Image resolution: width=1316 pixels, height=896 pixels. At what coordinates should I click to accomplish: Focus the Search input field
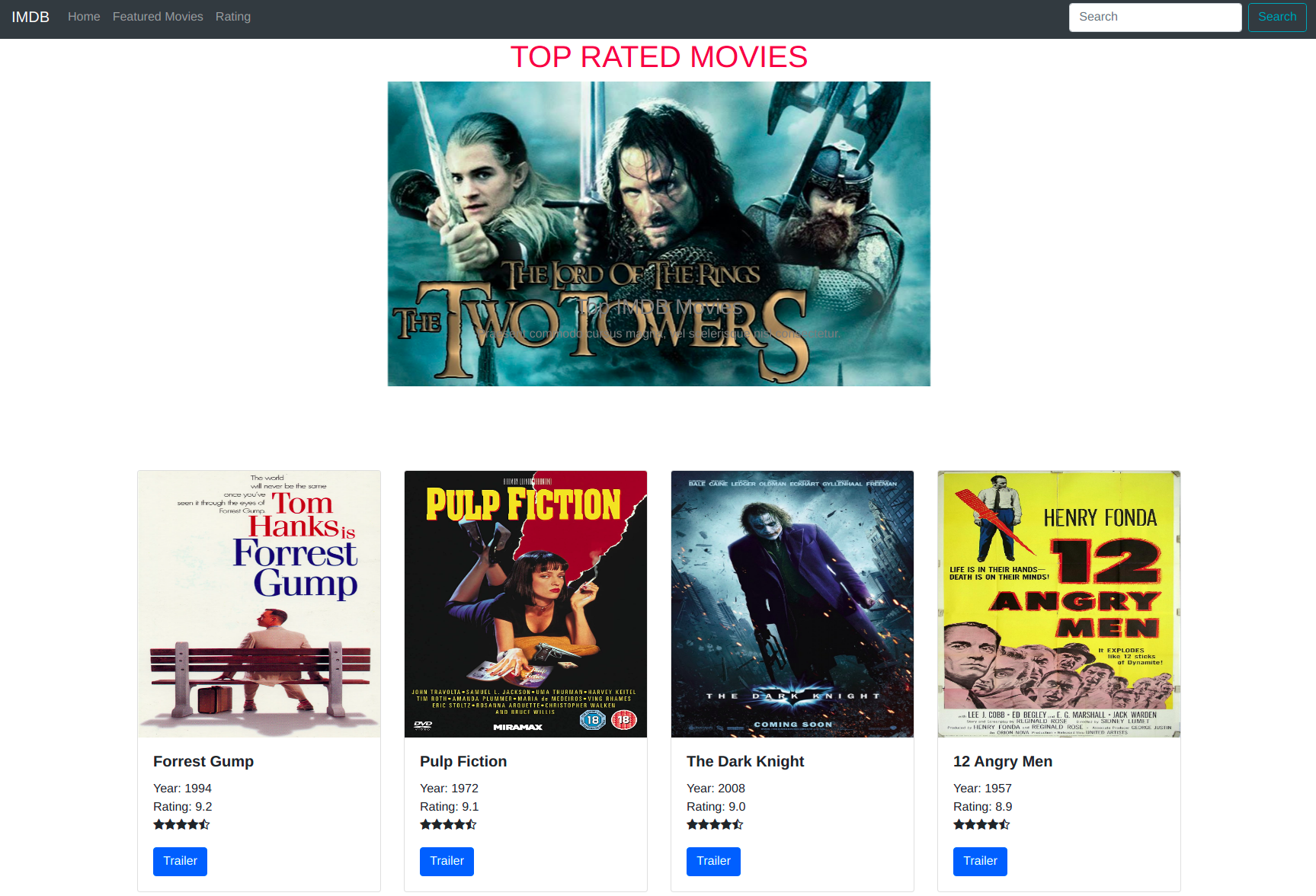click(1155, 18)
